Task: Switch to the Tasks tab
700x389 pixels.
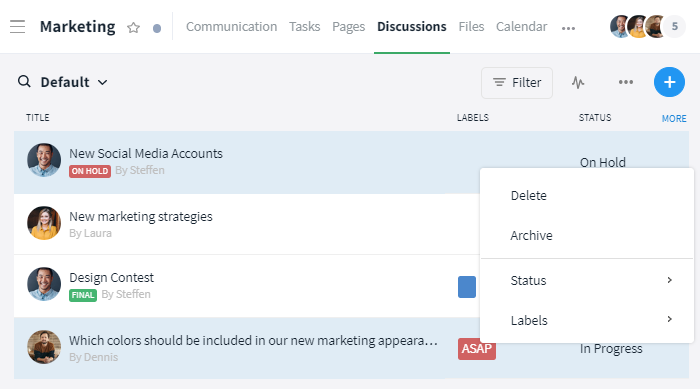Action: [304, 27]
